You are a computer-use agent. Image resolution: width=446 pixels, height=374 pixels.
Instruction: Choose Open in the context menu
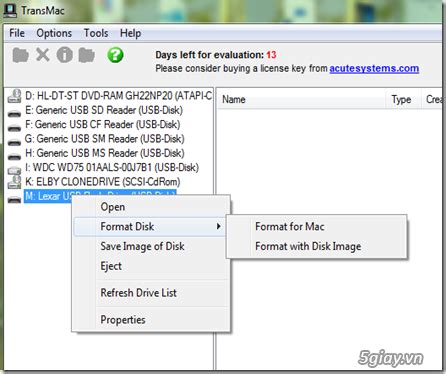click(151, 207)
